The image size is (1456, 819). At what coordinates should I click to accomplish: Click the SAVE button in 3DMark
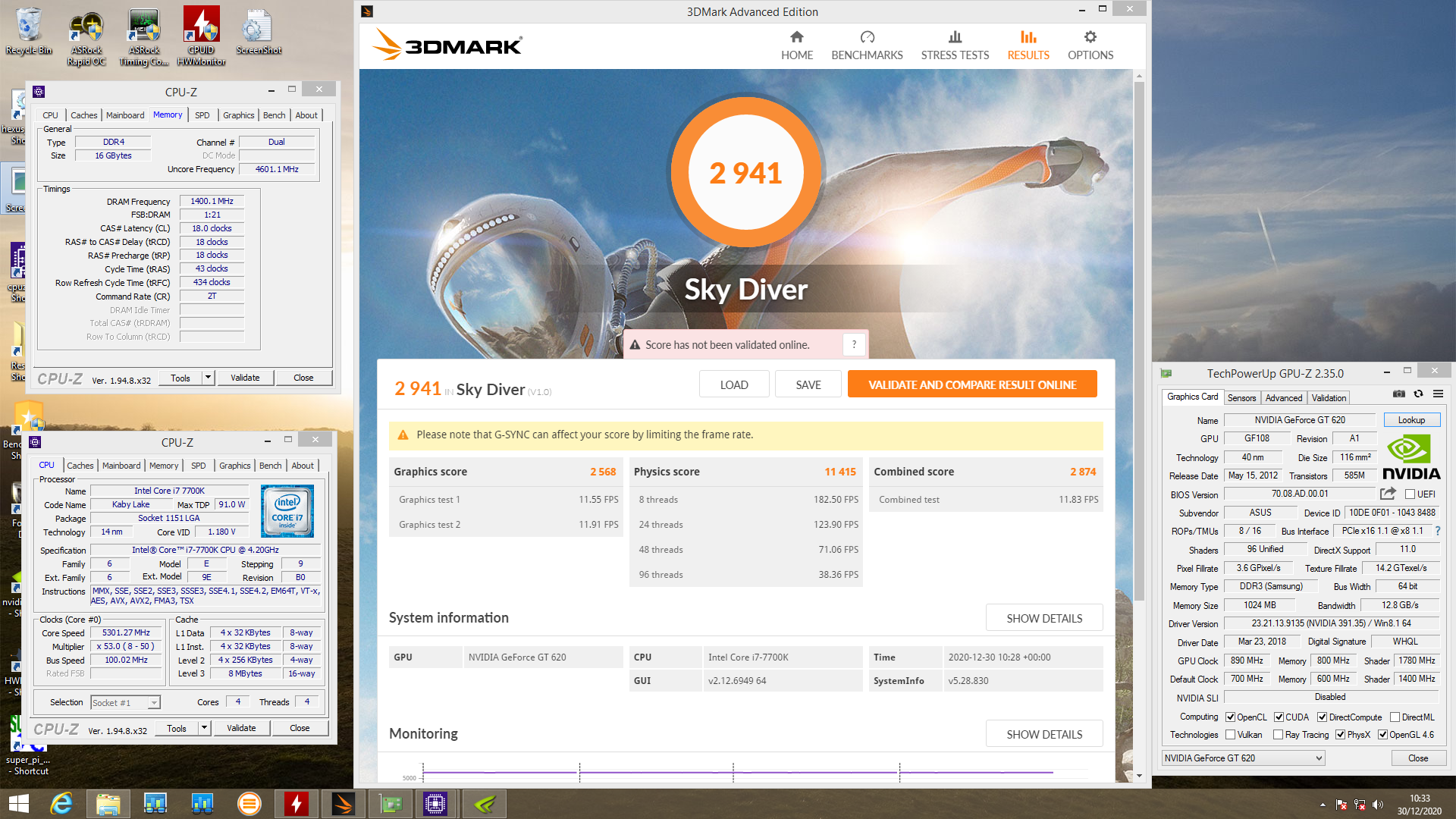tap(808, 384)
